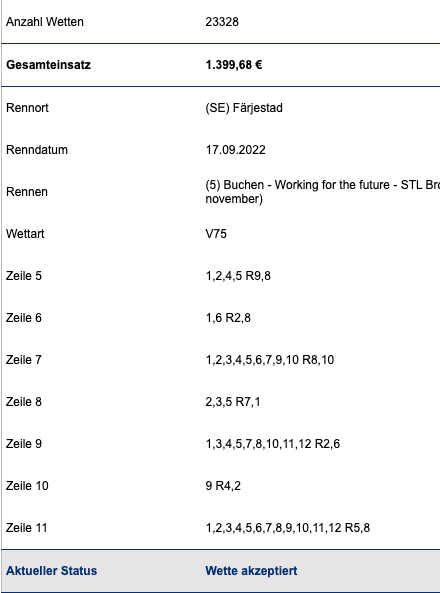440x593 pixels.
Task: Select the Gesamteinsatz amount 1.399,68 €
Action: click(x=233, y=65)
